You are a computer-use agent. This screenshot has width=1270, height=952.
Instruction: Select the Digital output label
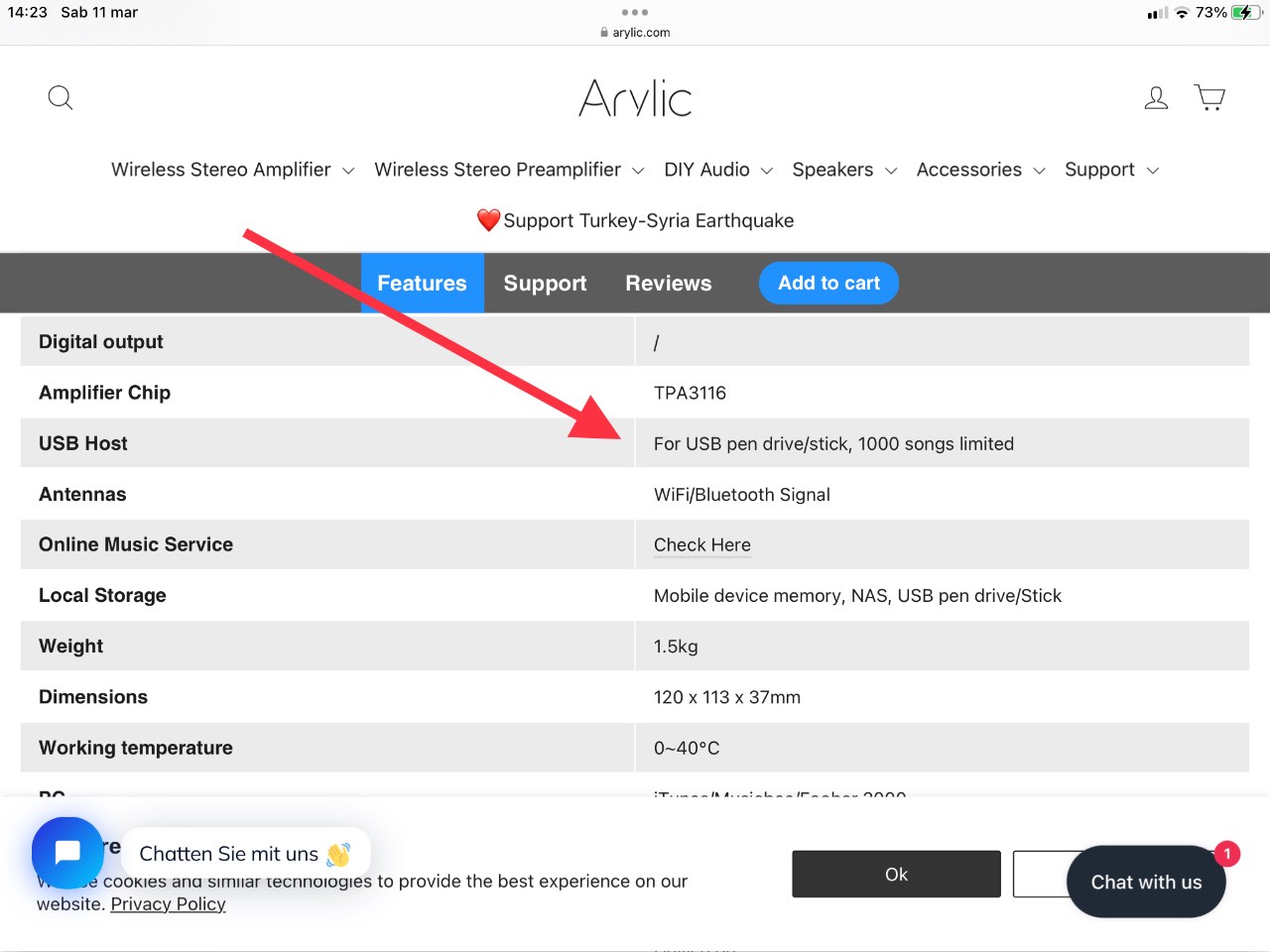pyautogui.click(x=100, y=342)
